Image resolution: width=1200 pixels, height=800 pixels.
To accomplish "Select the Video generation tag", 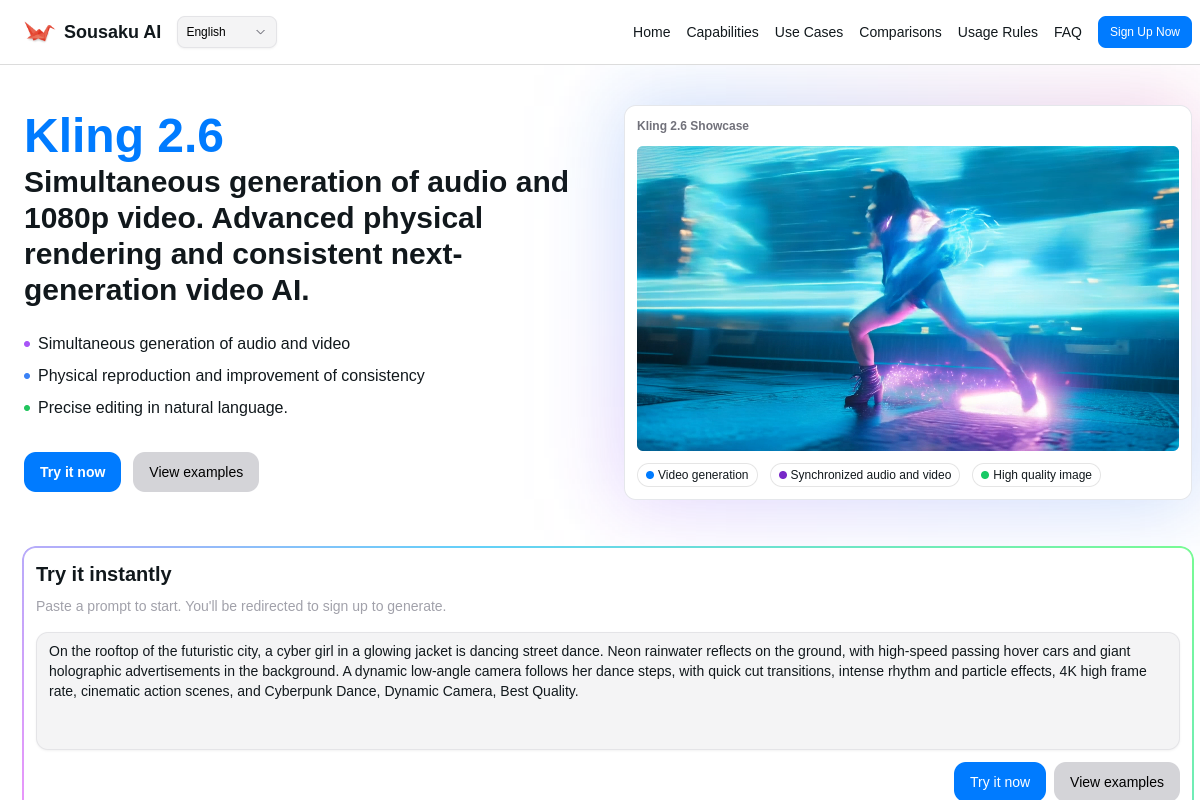I will tap(697, 475).
